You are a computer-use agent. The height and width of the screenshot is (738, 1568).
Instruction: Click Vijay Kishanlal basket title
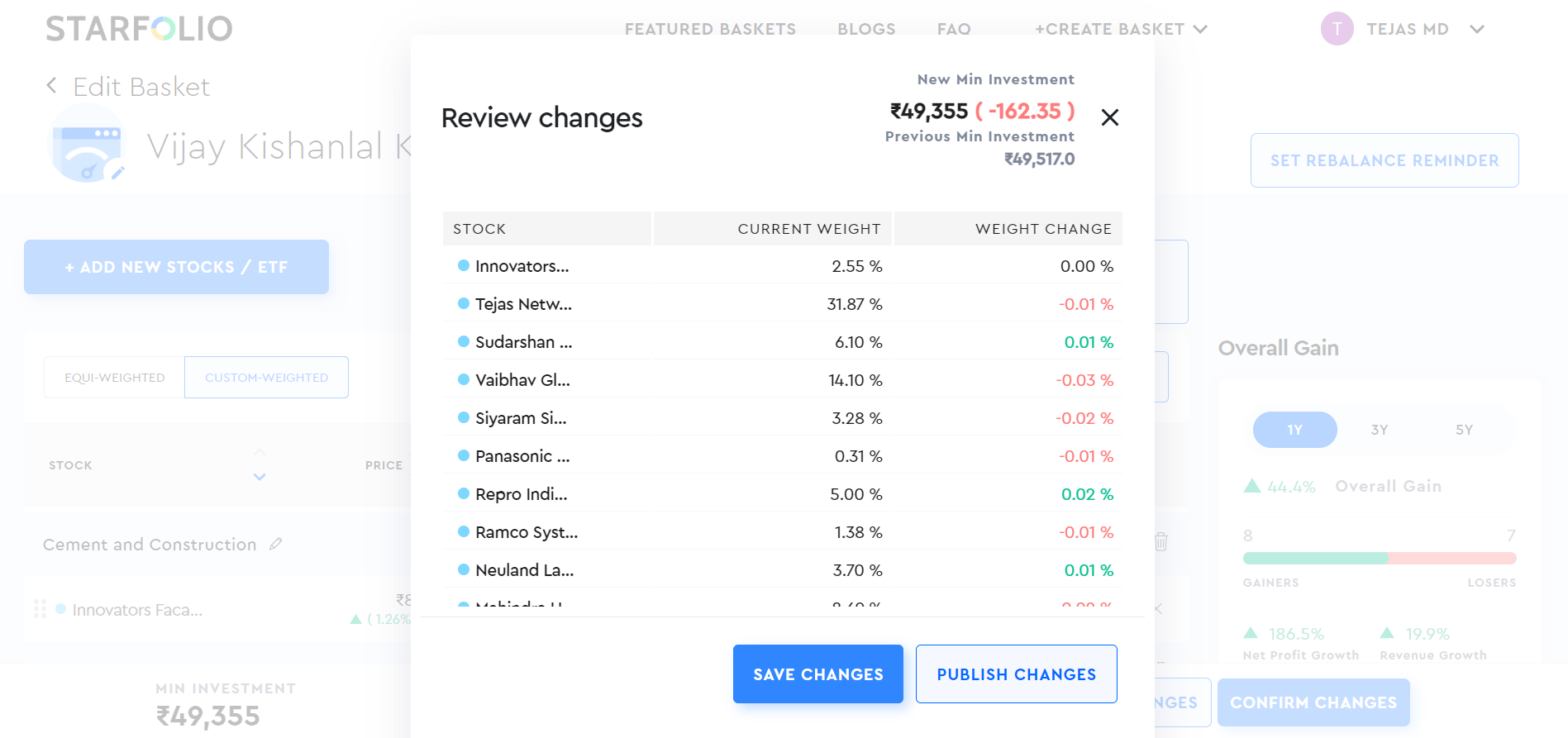279,146
